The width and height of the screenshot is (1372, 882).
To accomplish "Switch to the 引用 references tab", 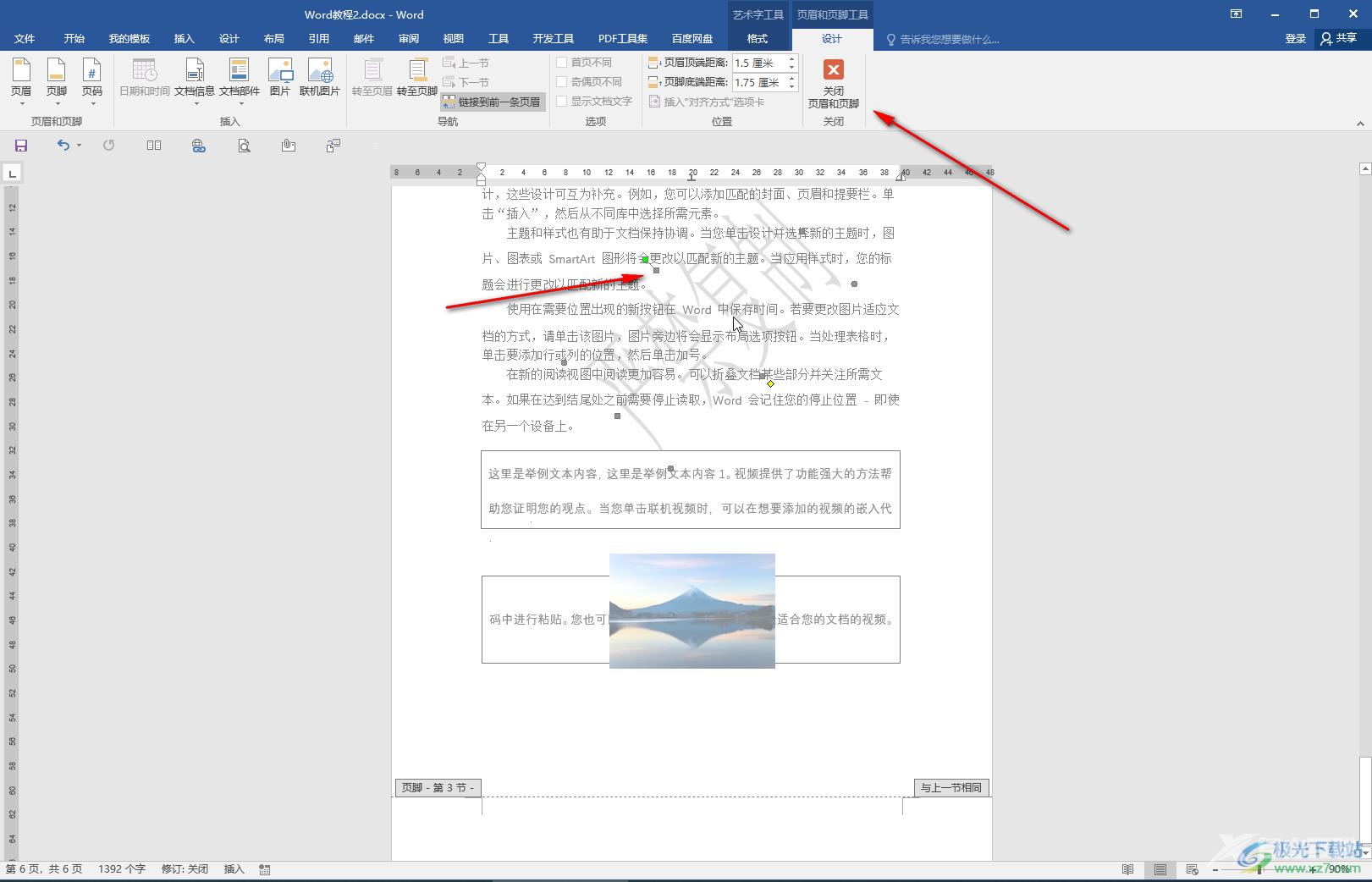I will point(318,39).
